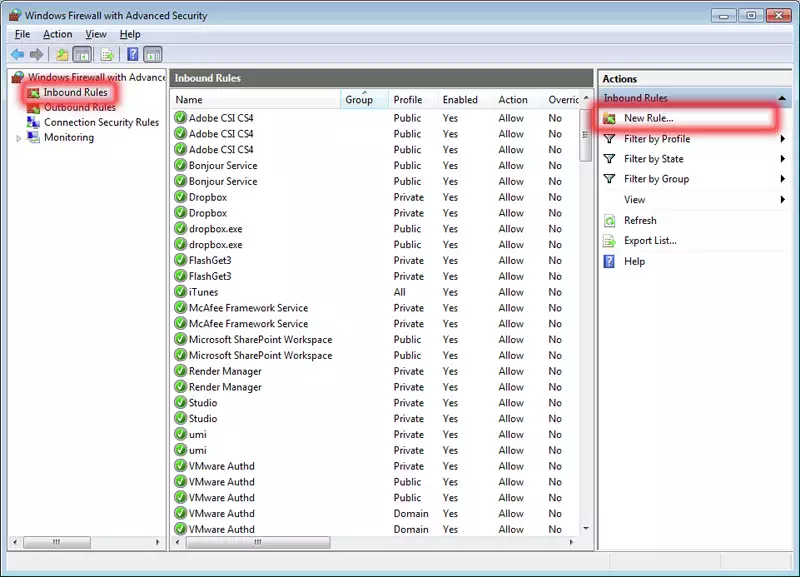
Task: Toggle the Show/Hide Action Pane icon
Action: pos(153,54)
